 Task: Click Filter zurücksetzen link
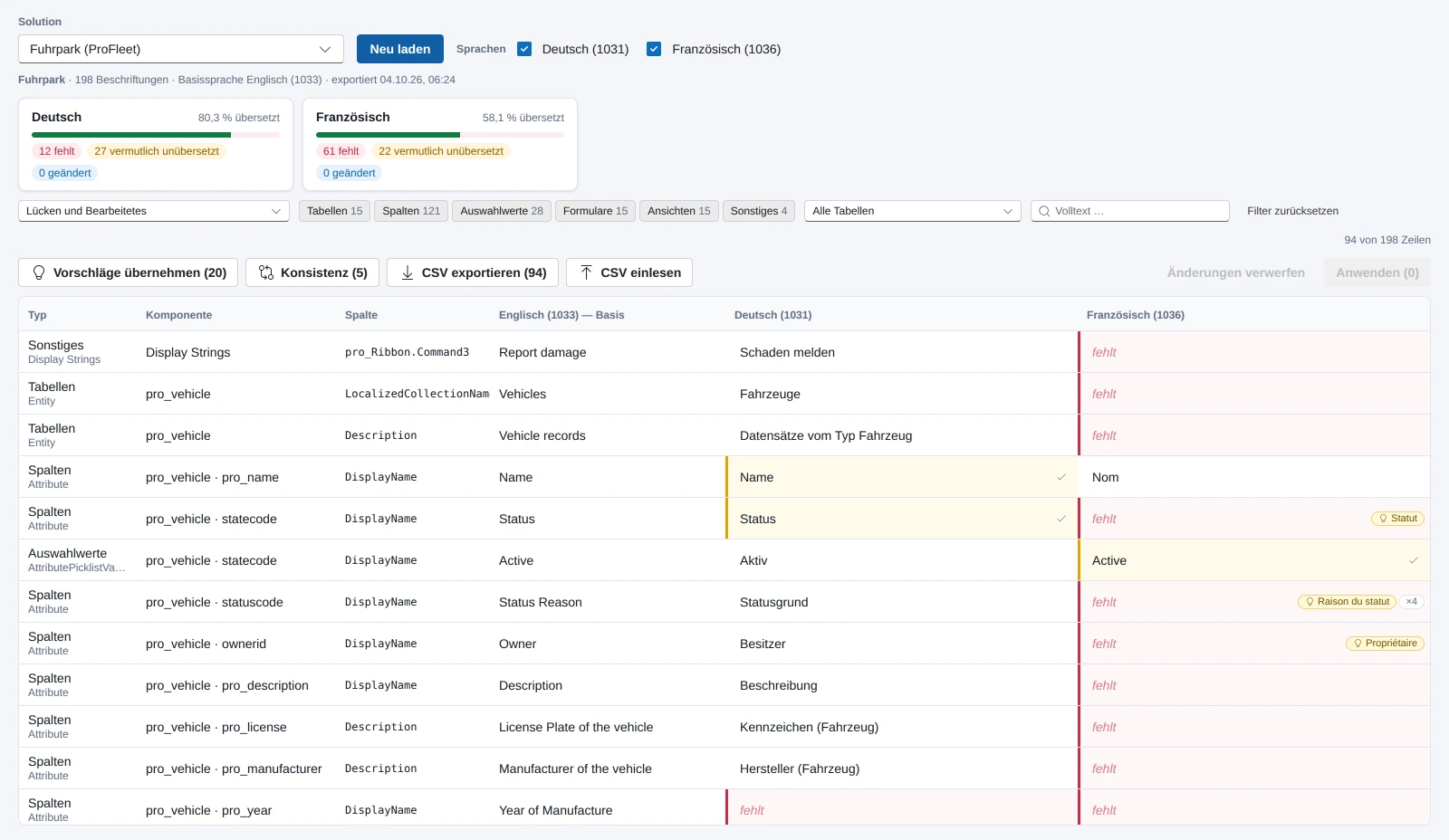[x=1292, y=211]
